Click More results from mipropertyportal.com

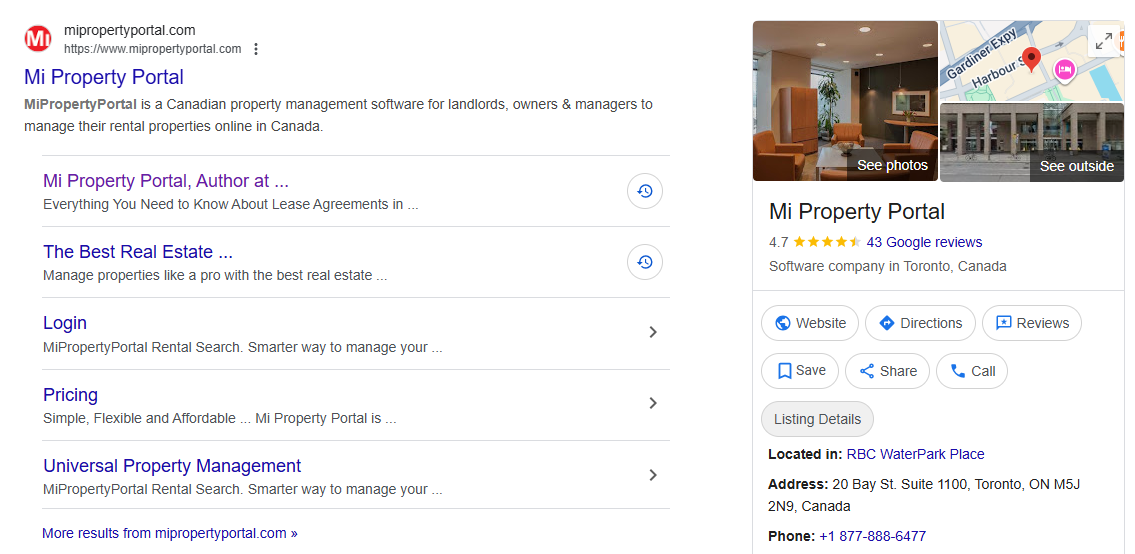(x=169, y=534)
